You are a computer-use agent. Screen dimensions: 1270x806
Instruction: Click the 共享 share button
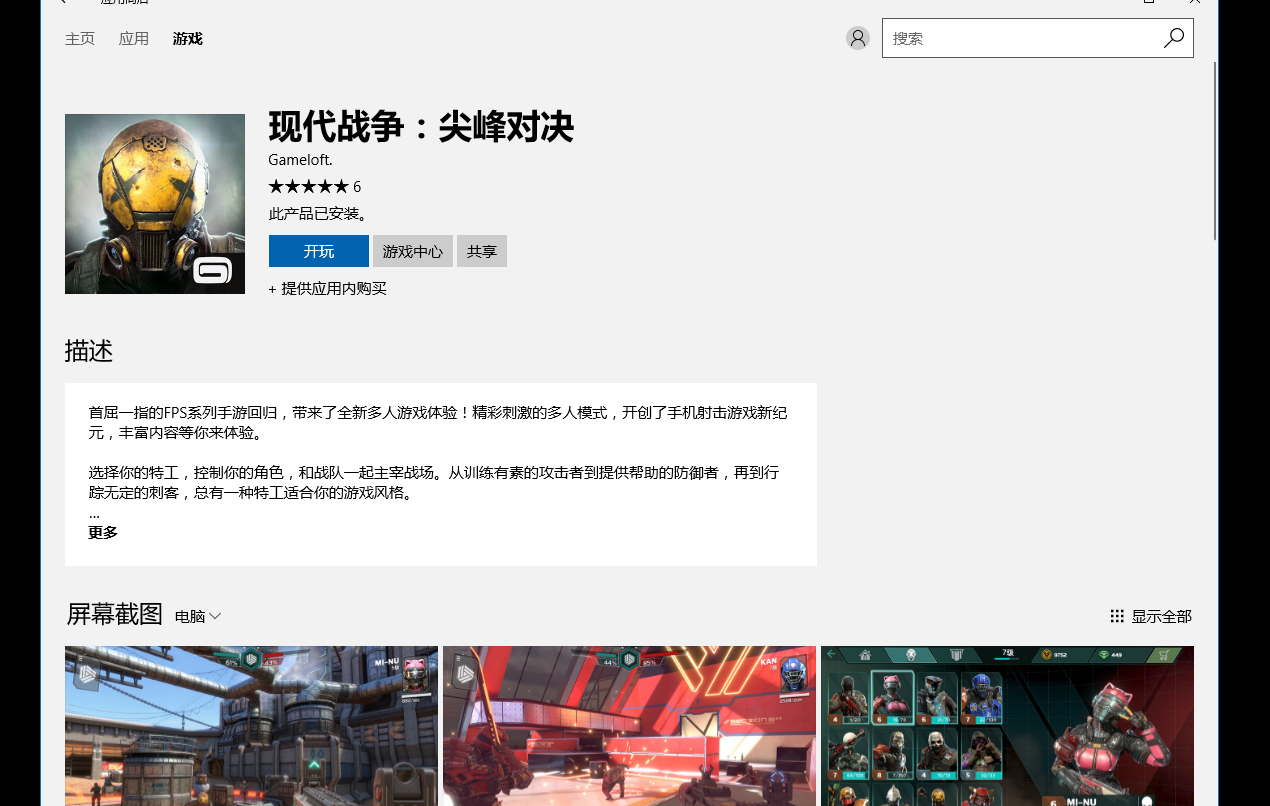pyautogui.click(x=482, y=251)
